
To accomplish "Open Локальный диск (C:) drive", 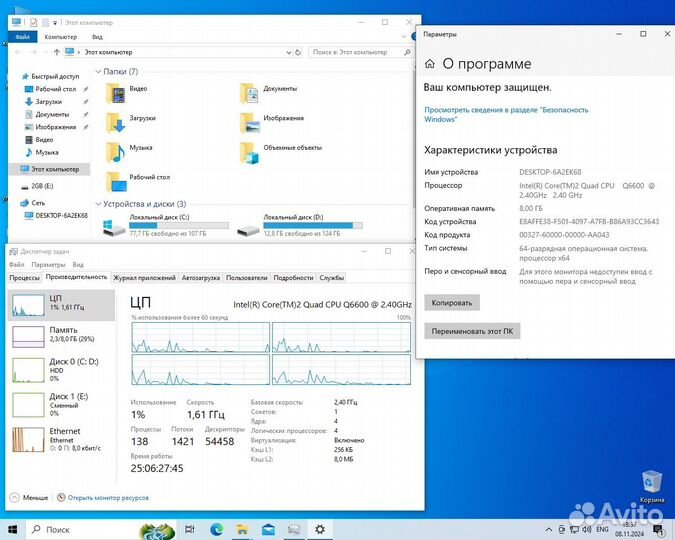I will point(116,226).
